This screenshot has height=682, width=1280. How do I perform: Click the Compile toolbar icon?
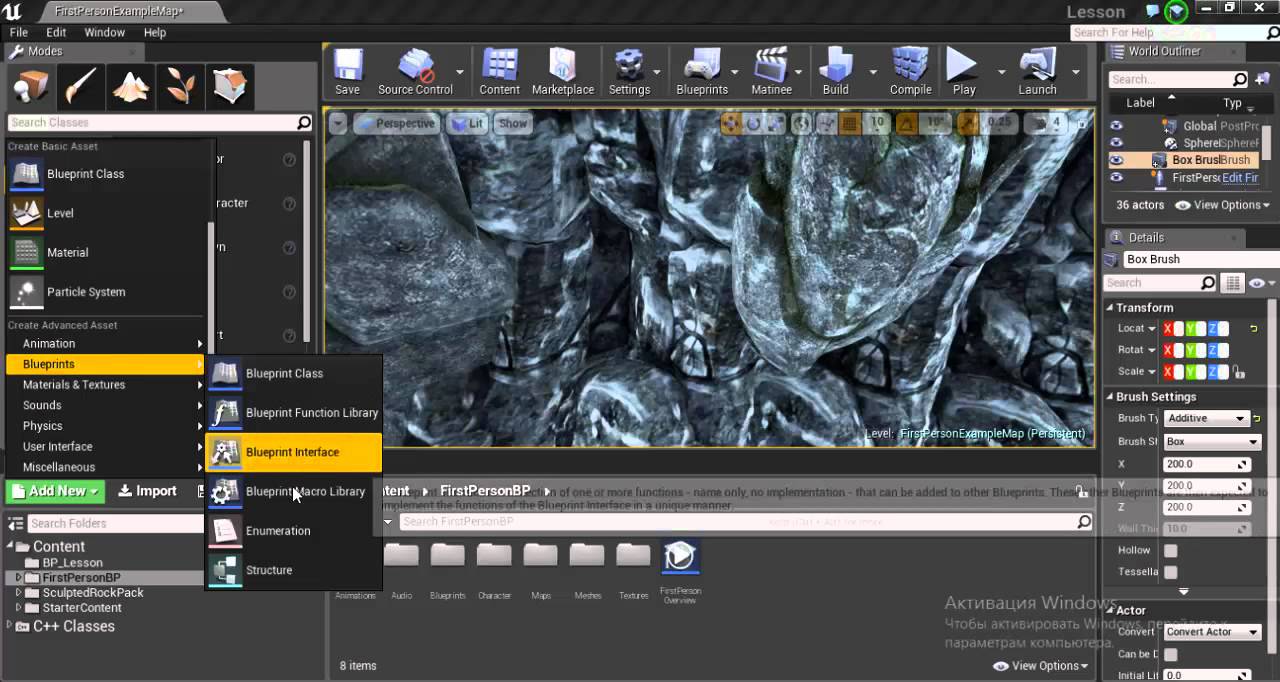[910, 72]
